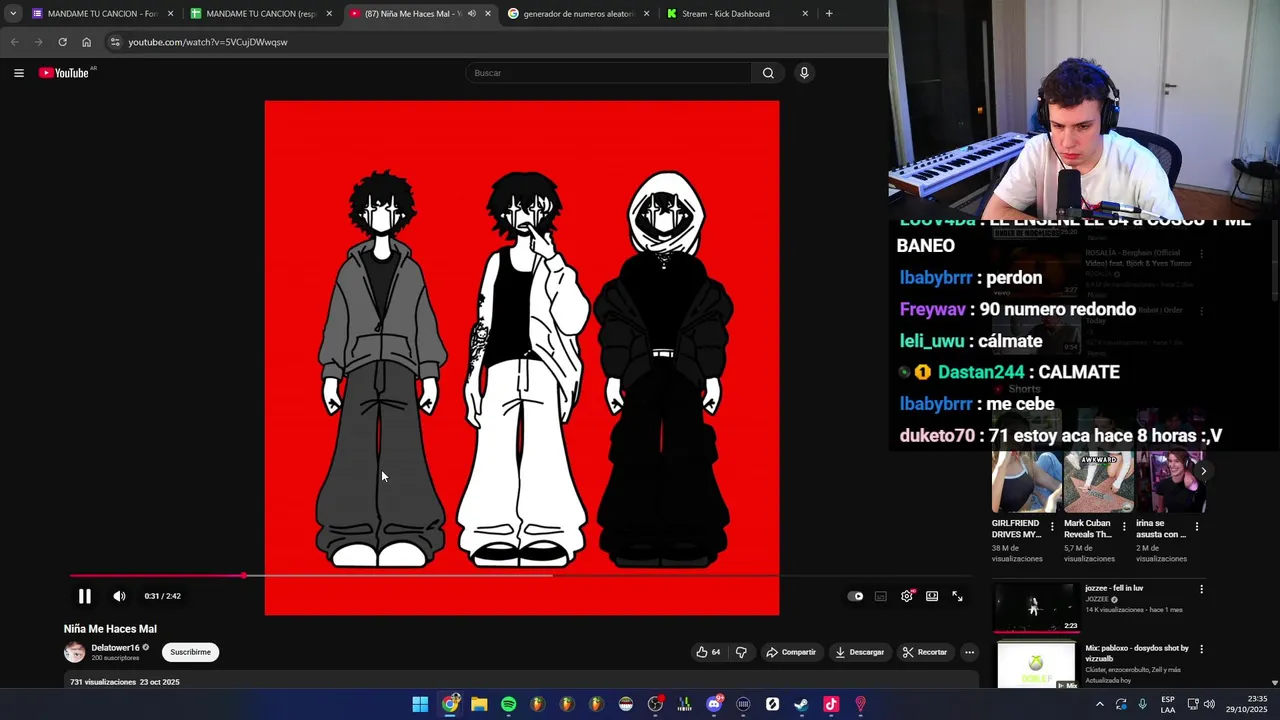Open Steam from the taskbar
1280x720 pixels.
click(801, 704)
